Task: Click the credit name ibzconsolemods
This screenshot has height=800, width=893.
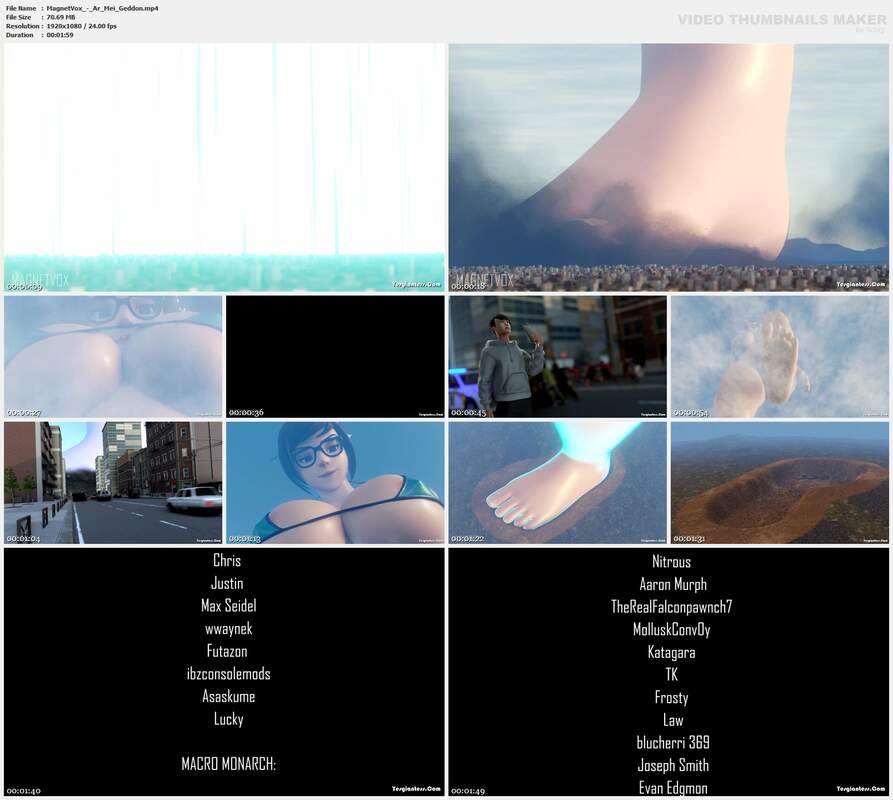Action: [x=228, y=674]
